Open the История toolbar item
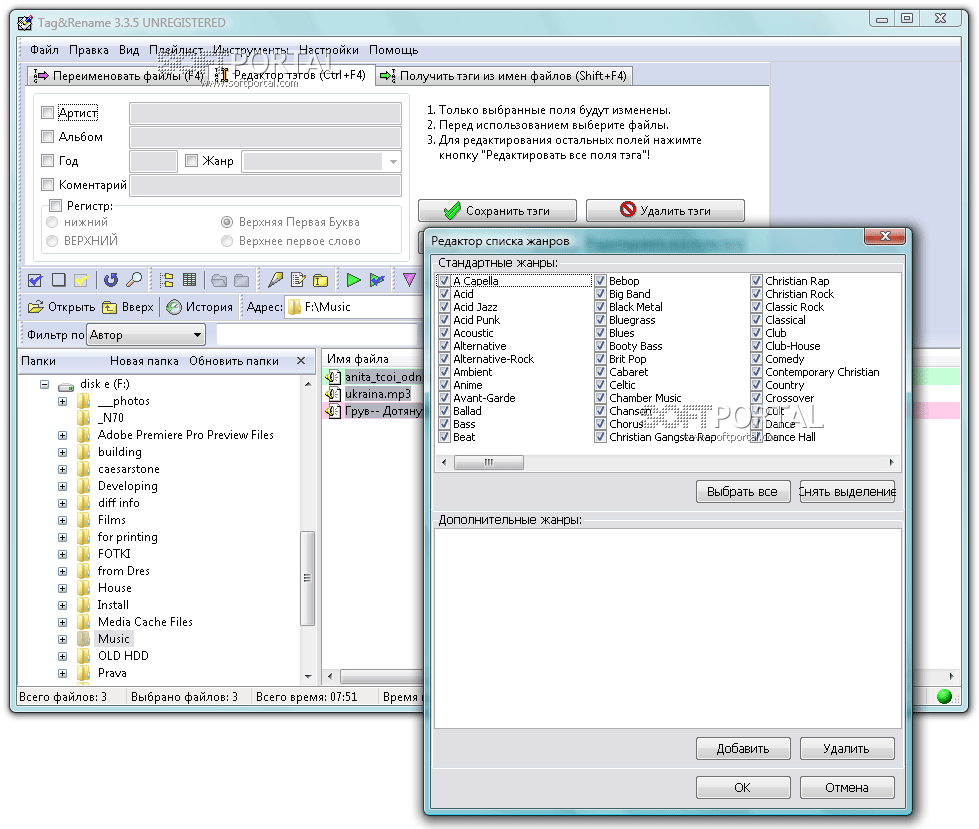 point(200,307)
